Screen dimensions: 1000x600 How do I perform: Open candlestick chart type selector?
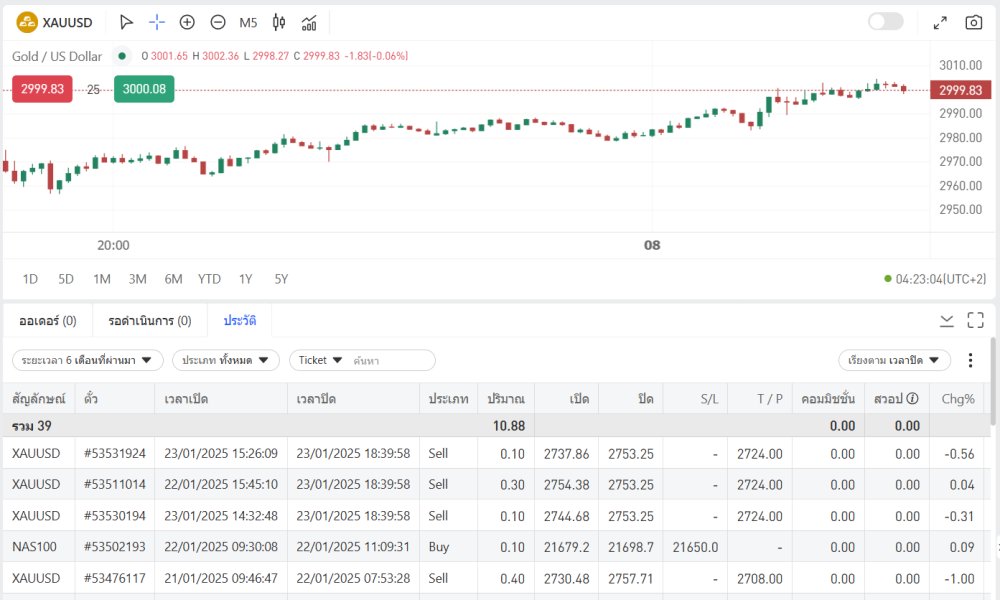coord(279,22)
